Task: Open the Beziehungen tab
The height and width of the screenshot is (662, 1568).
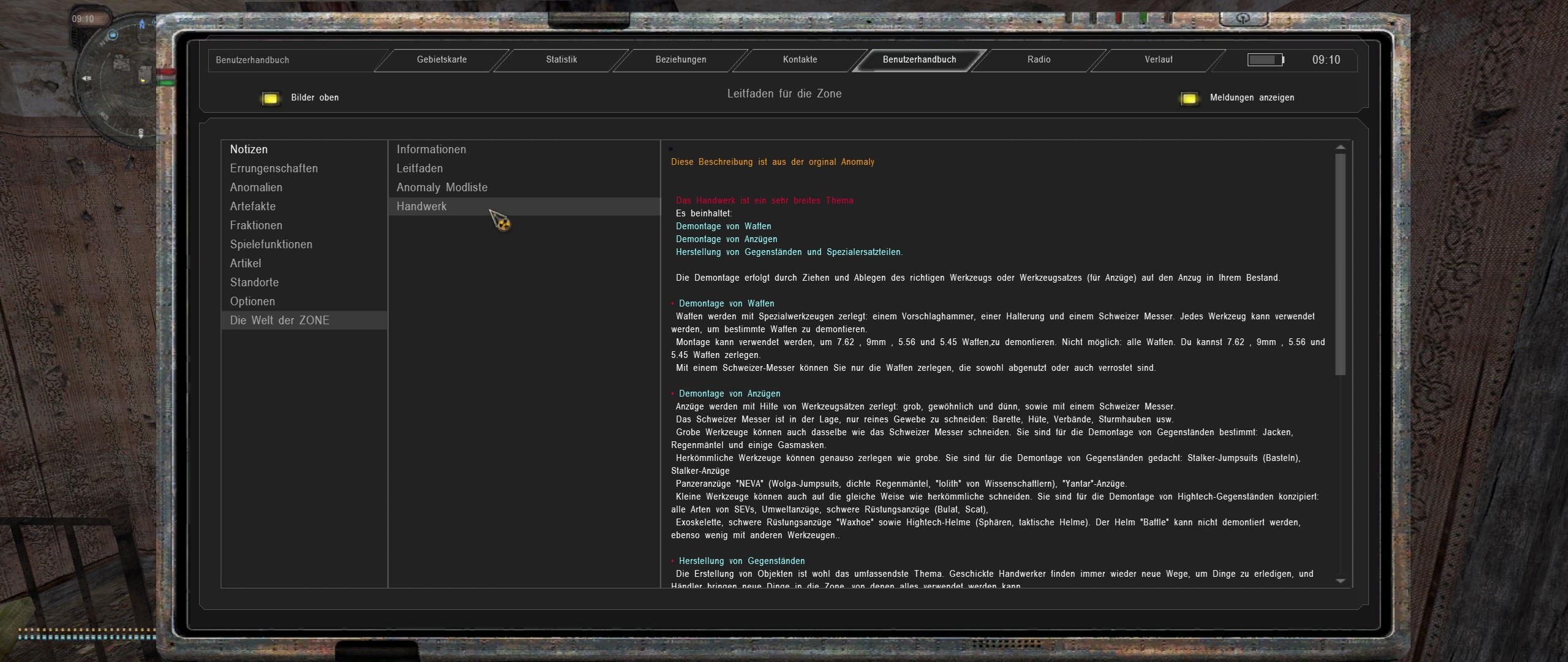Action: pyautogui.click(x=680, y=60)
